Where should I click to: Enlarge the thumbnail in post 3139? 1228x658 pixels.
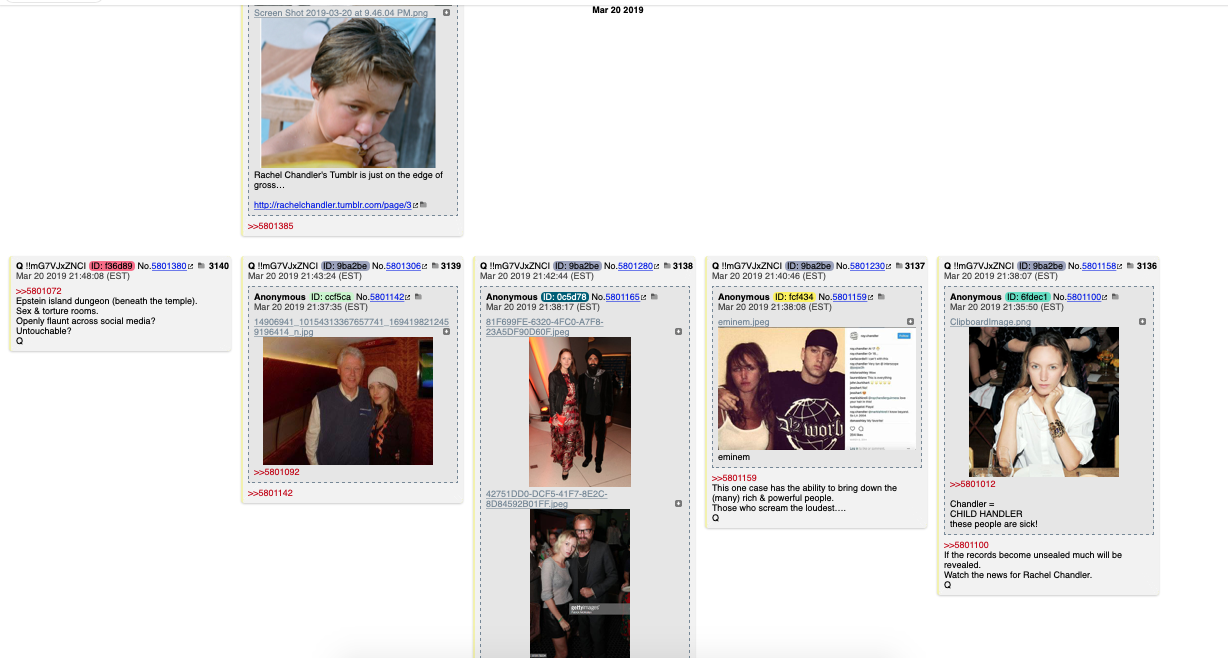point(348,401)
